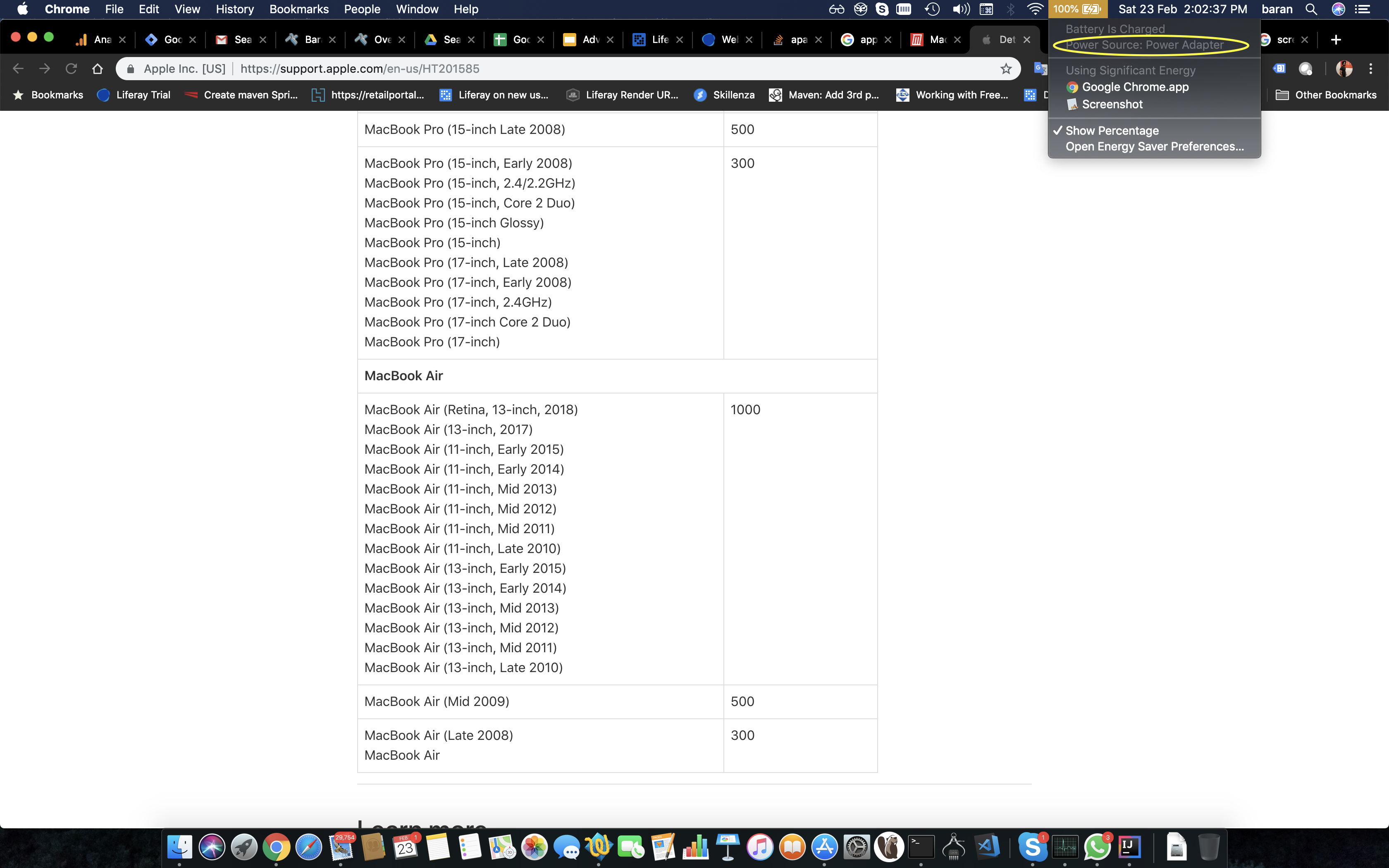Click the Chrome reload button
Viewport: 1389px width, 868px height.
tap(71, 69)
